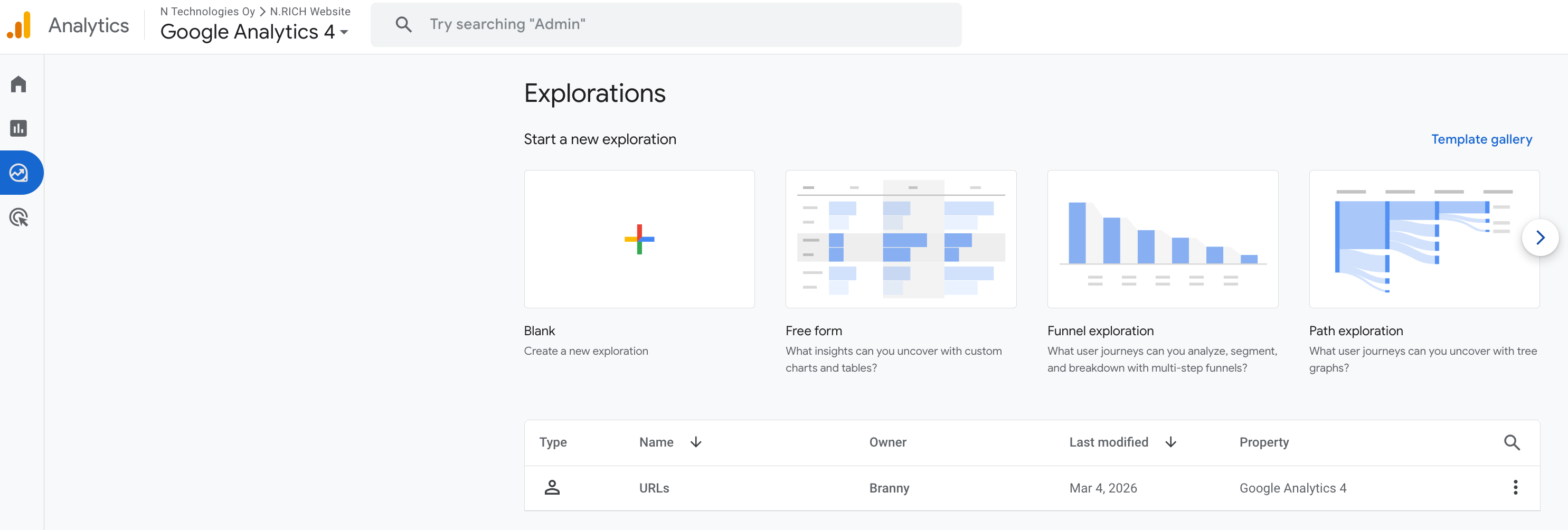
Task: Click the owner Branny cell
Action: point(889,488)
